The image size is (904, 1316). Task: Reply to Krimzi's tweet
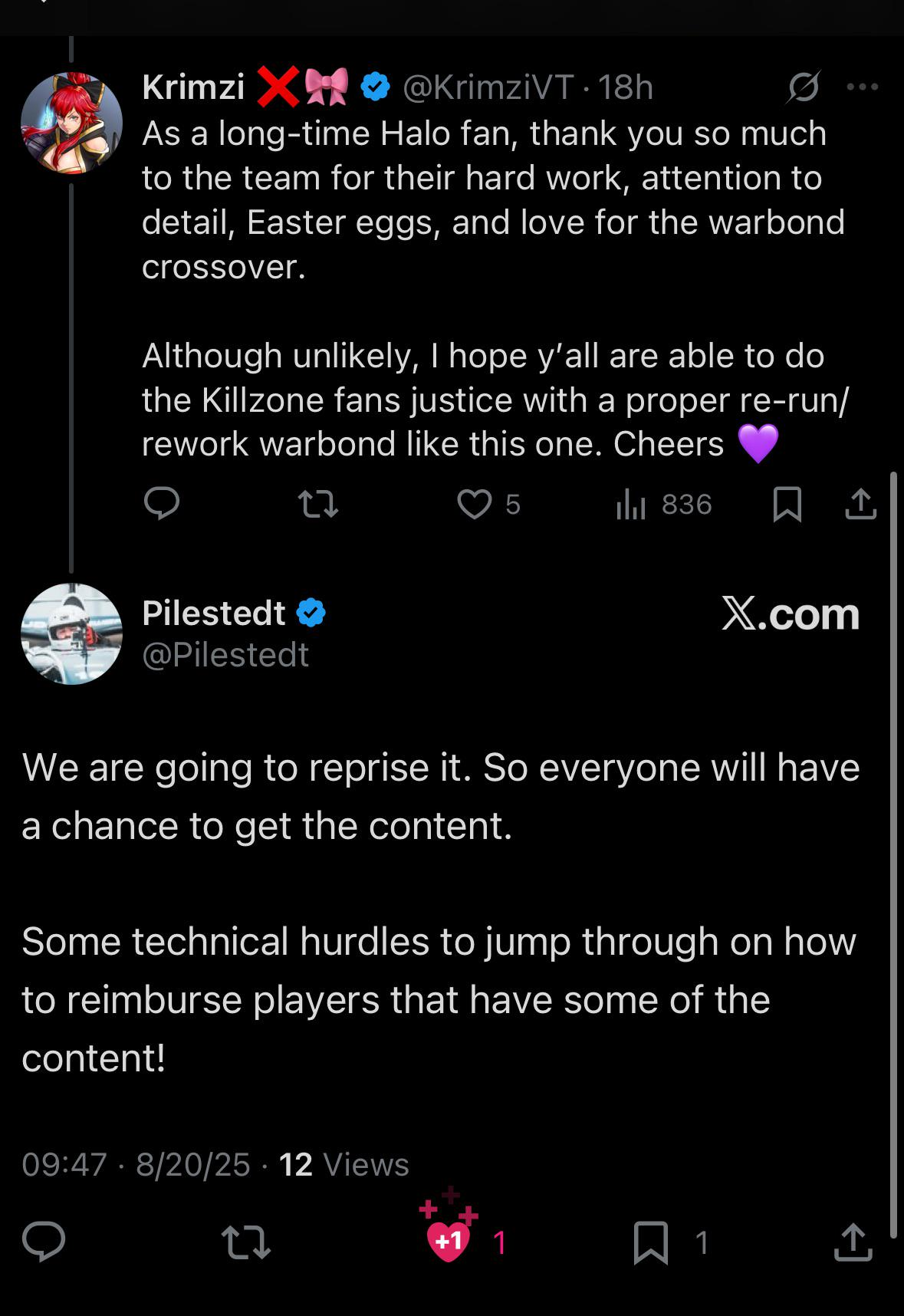pyautogui.click(x=161, y=504)
